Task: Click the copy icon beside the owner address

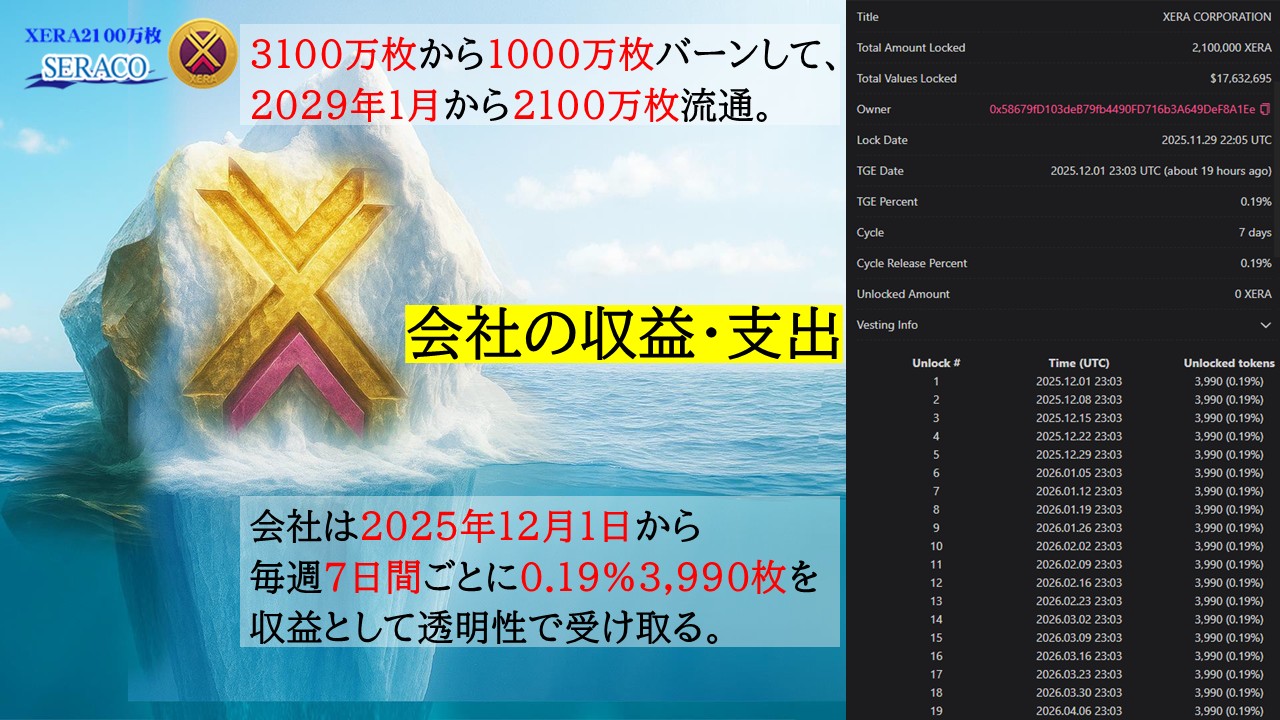Action: pyautogui.click(x=1266, y=109)
